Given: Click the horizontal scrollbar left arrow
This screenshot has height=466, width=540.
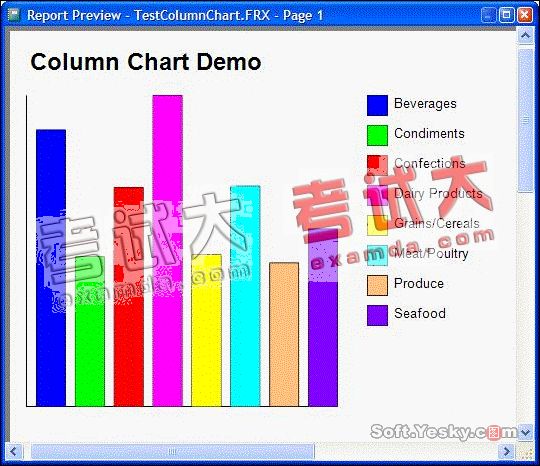Looking at the screenshot, I should (x=14, y=451).
